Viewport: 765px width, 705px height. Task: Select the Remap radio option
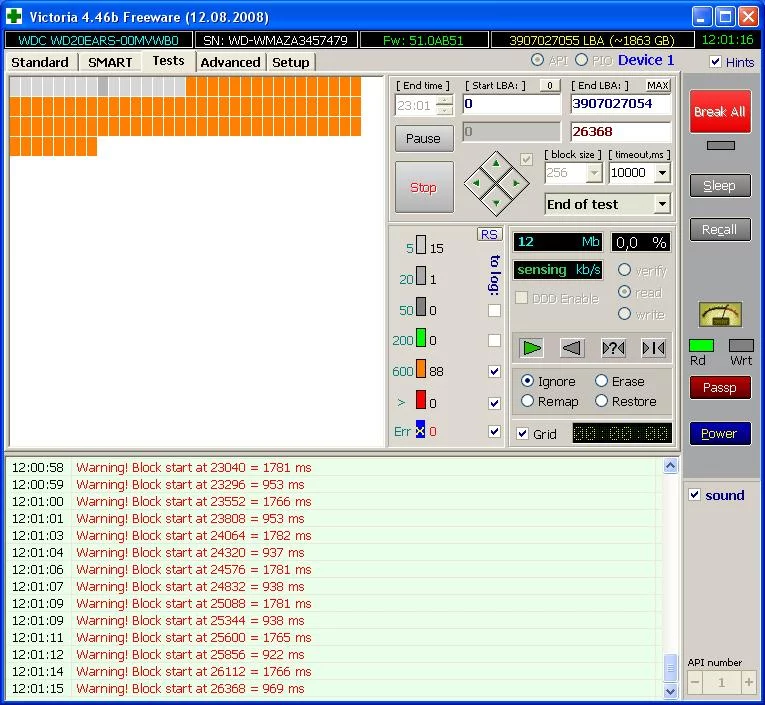click(x=528, y=401)
